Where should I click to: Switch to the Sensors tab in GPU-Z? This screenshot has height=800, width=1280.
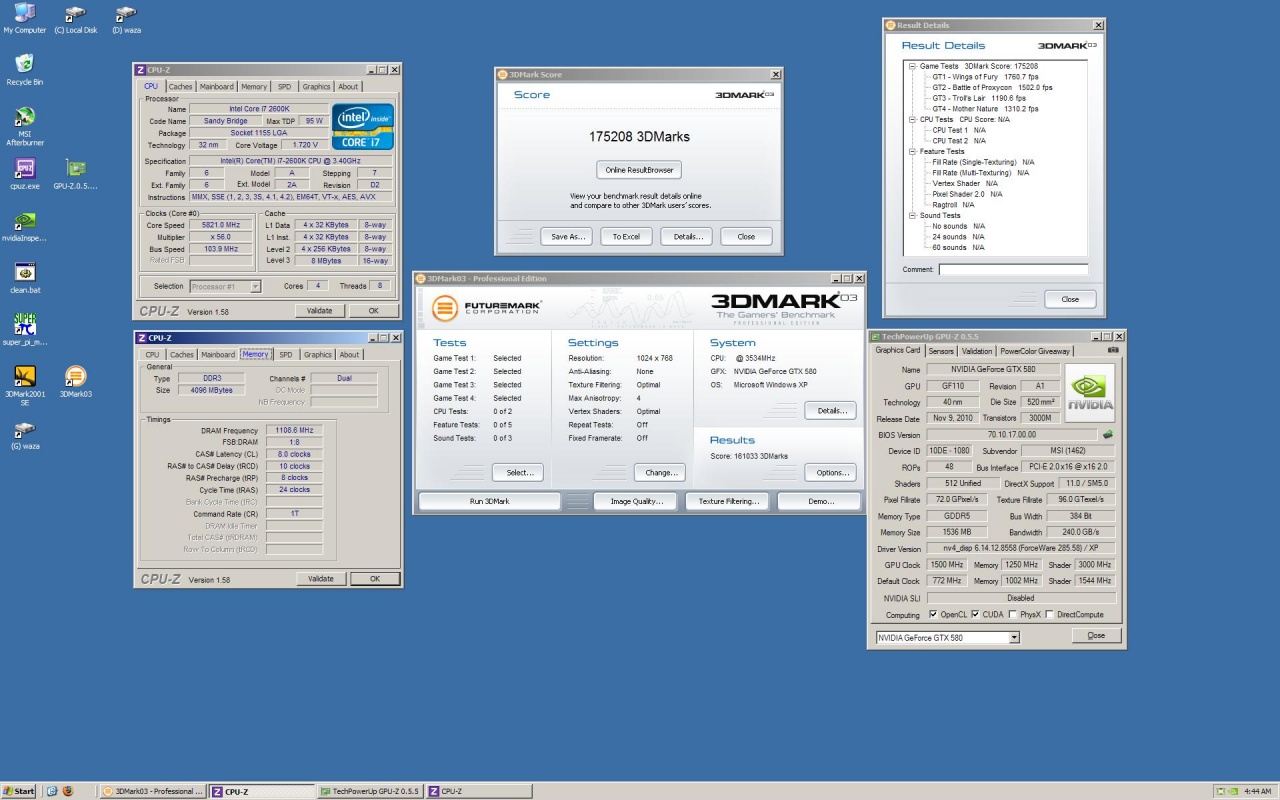(x=940, y=351)
